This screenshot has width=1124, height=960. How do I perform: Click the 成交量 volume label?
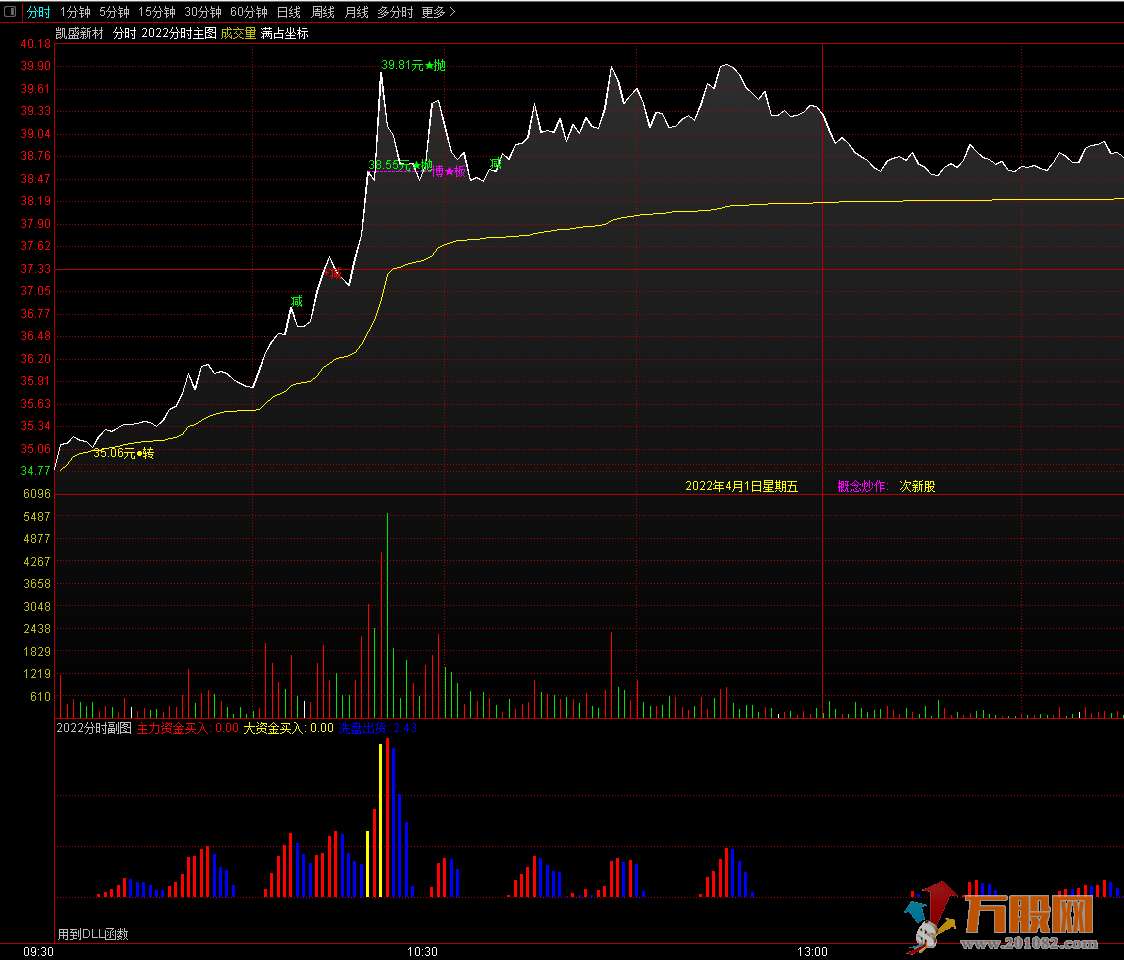pyautogui.click(x=238, y=33)
